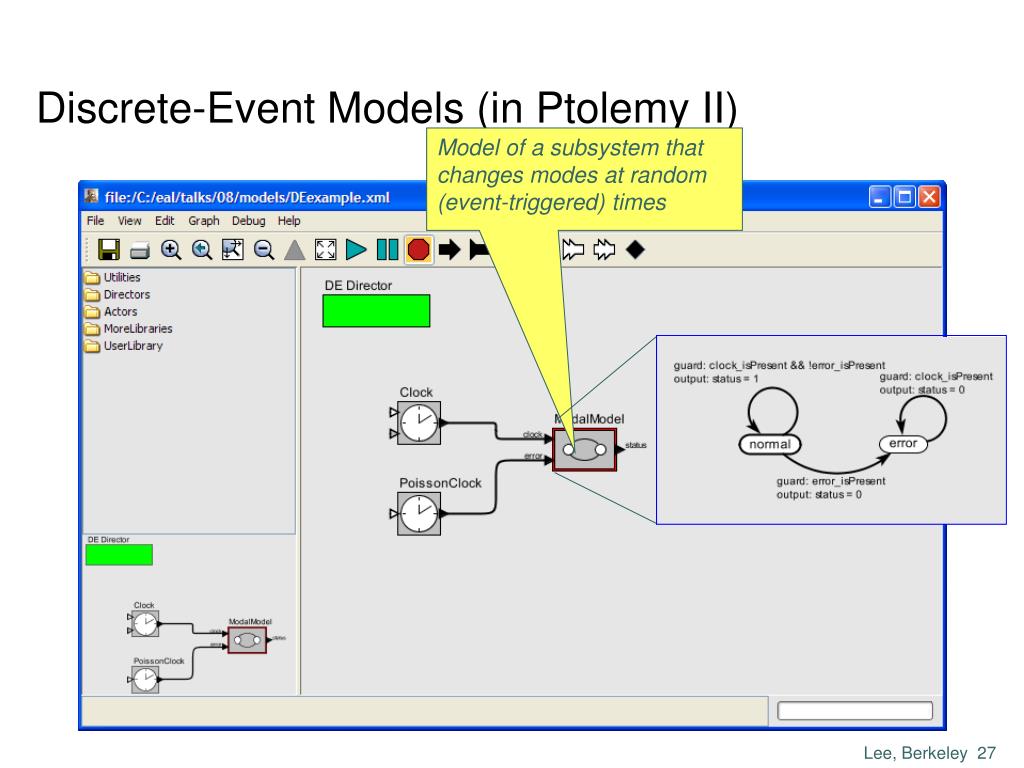This screenshot has height=768, width=1024.
Task: Minimize the DEexample.xml window
Action: pyautogui.click(x=880, y=197)
